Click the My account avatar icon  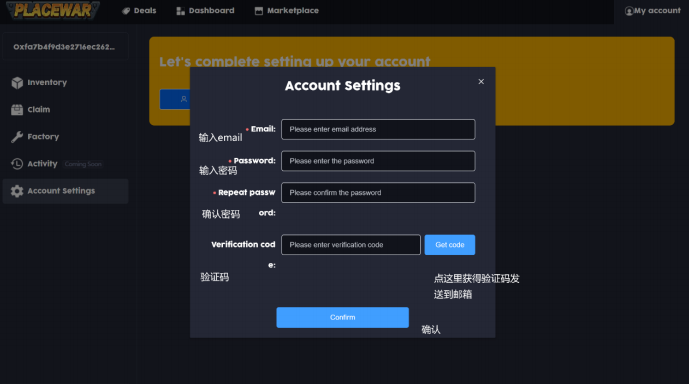pos(629,11)
